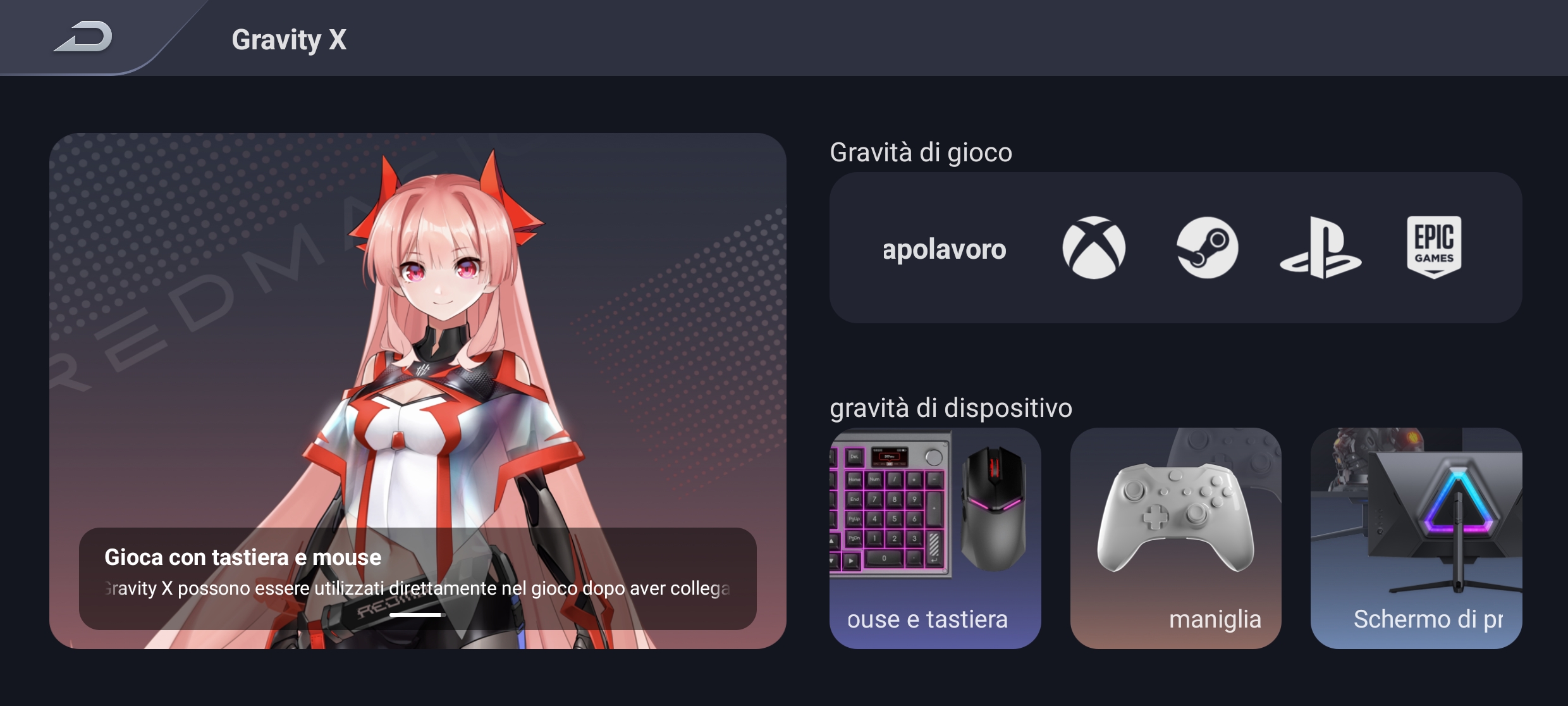
Task: Tap the apolavoro label
Action: click(944, 249)
